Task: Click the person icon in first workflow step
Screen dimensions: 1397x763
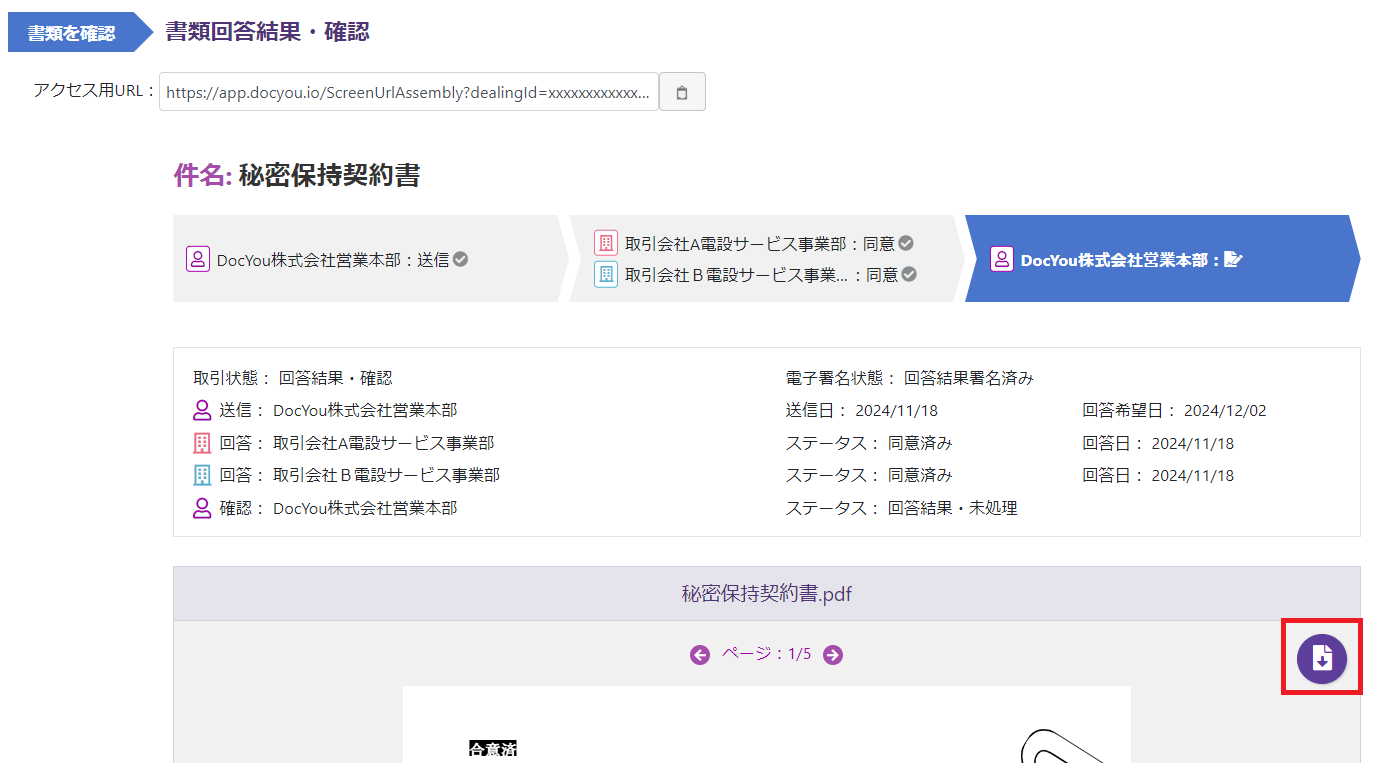Action: (x=197, y=259)
